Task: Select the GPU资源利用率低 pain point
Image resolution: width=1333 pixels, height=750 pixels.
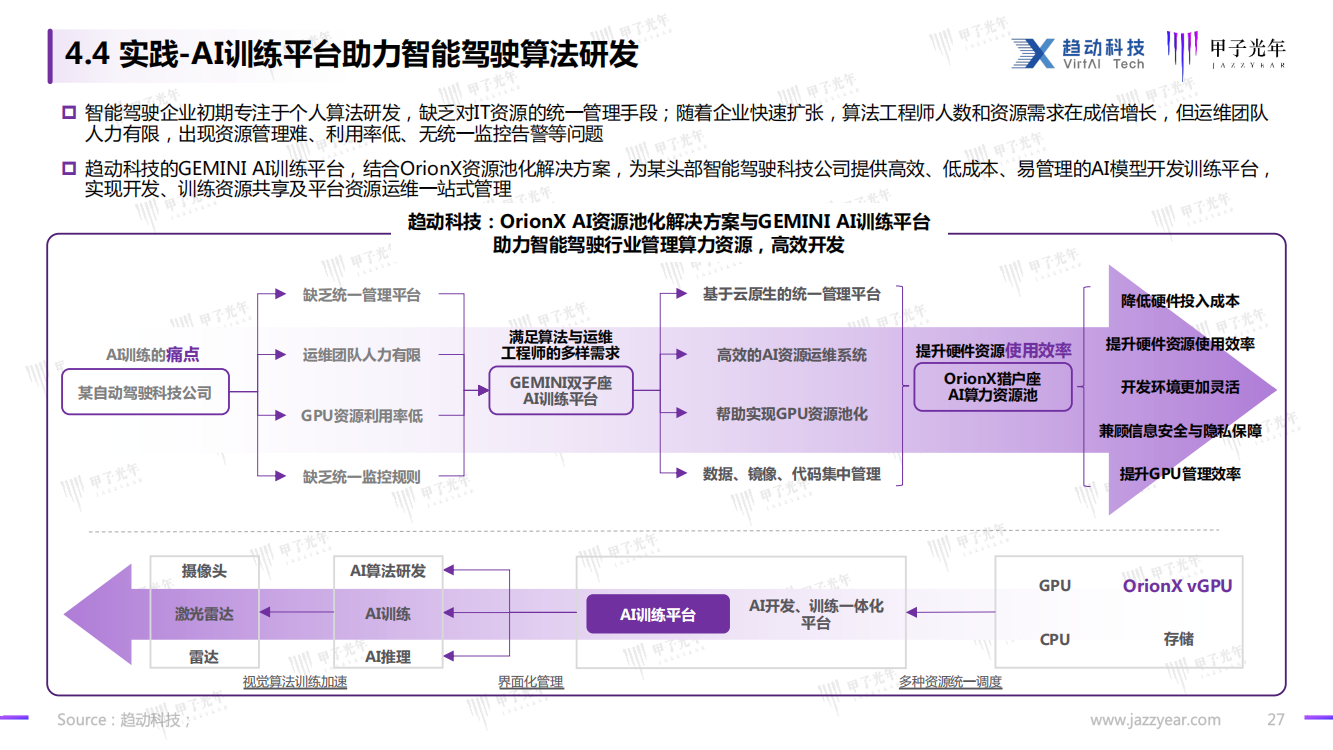Action: click(362, 415)
